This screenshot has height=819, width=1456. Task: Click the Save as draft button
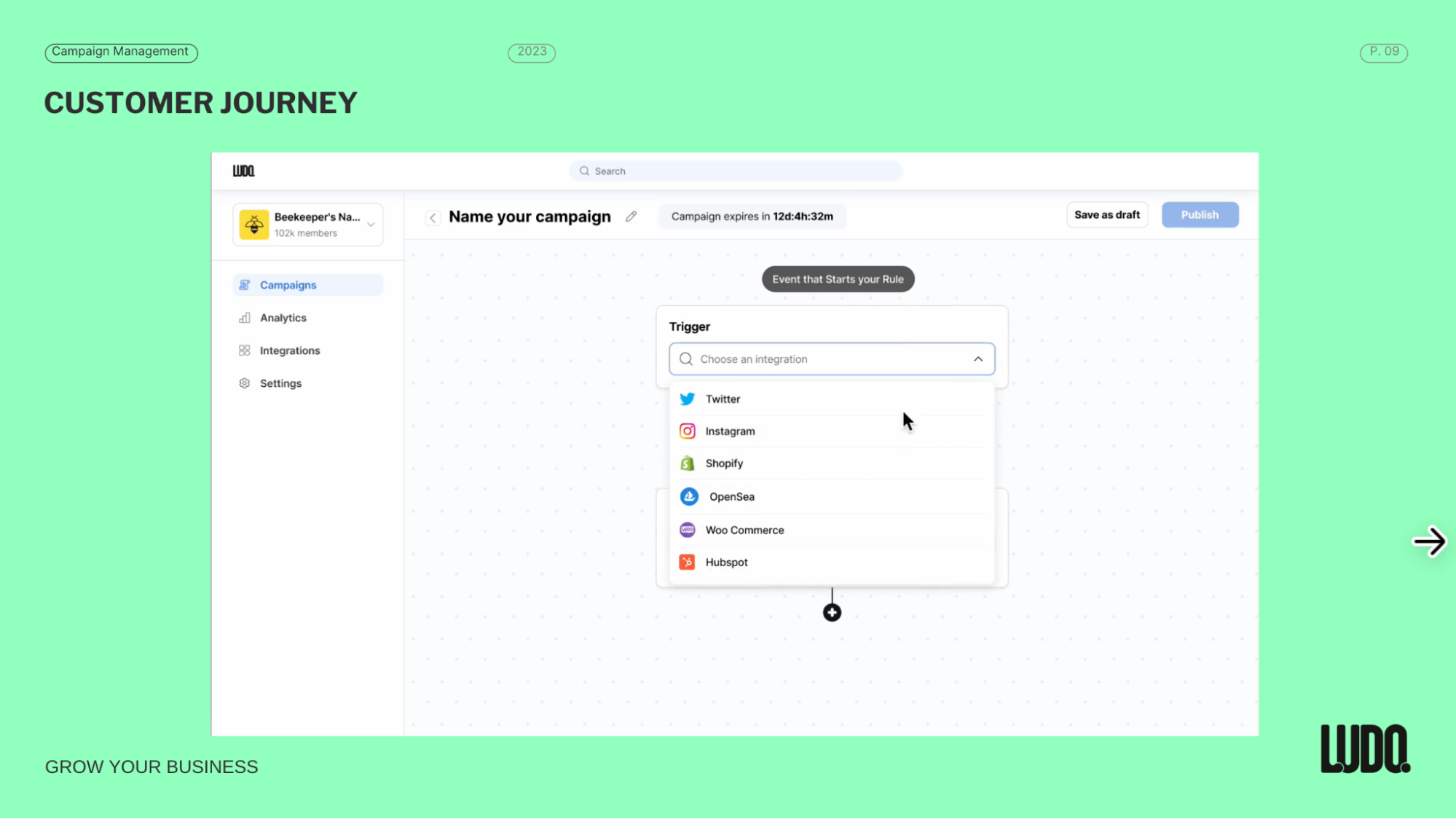pos(1106,214)
